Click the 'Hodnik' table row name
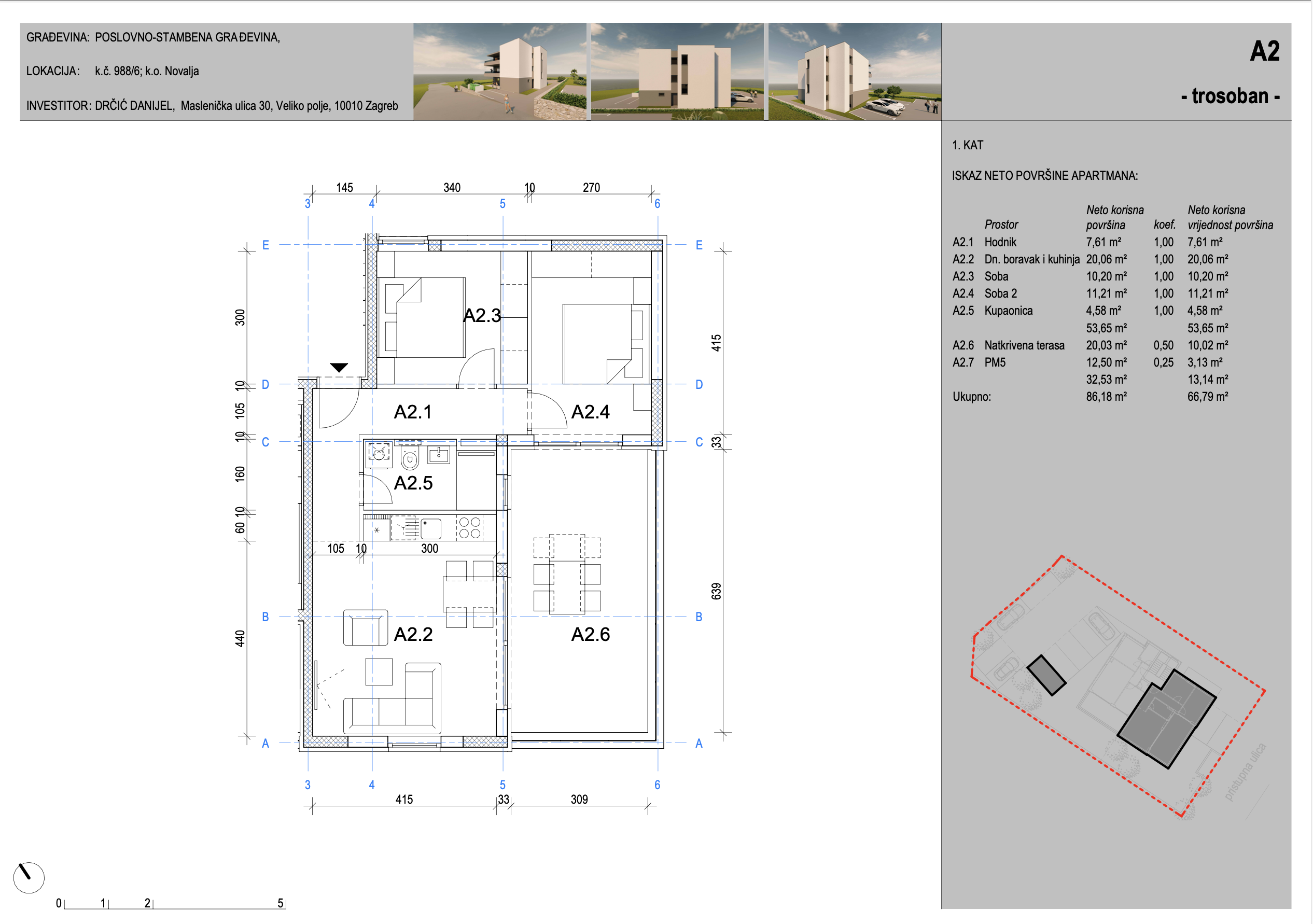 click(x=1000, y=242)
